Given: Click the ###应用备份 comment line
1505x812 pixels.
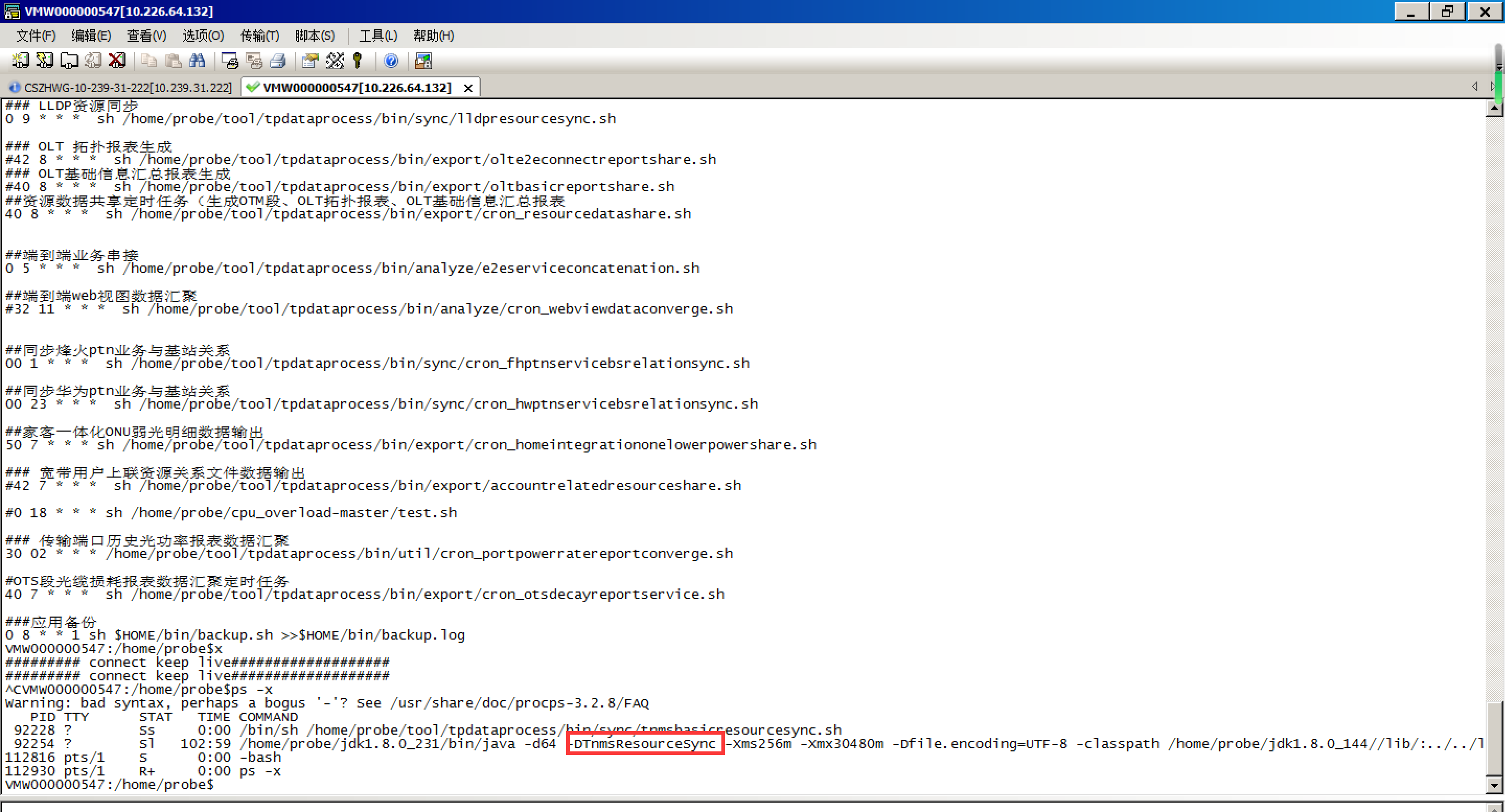Looking at the screenshot, I should tap(50, 622).
